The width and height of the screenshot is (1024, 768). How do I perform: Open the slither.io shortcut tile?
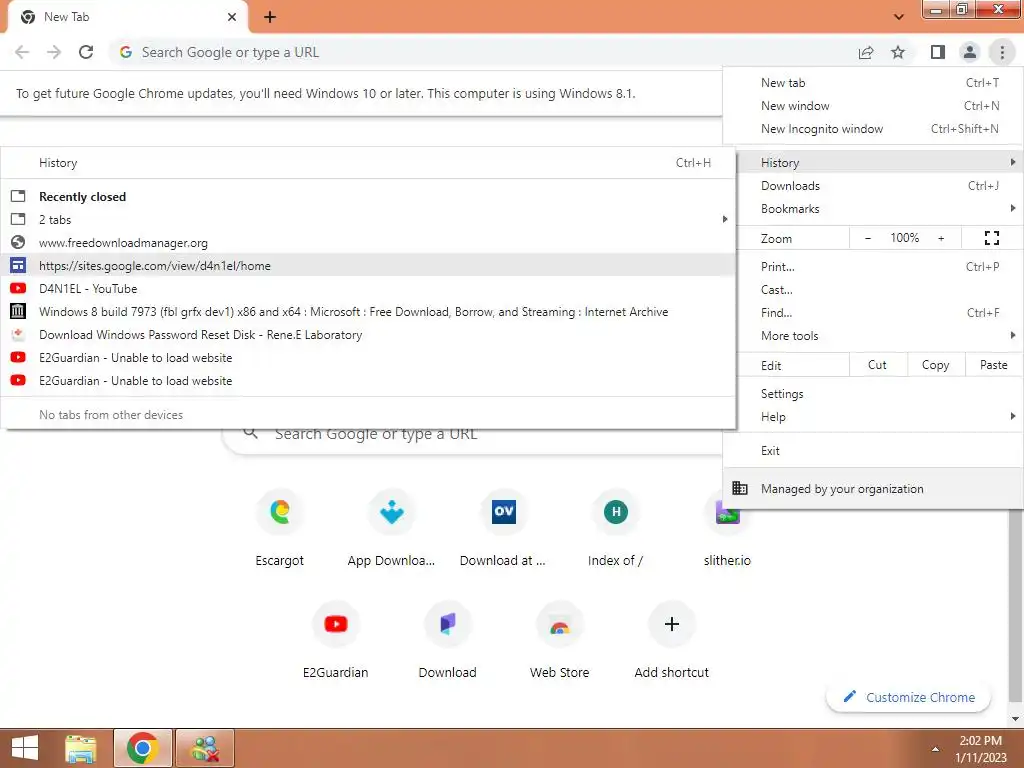[727, 528]
